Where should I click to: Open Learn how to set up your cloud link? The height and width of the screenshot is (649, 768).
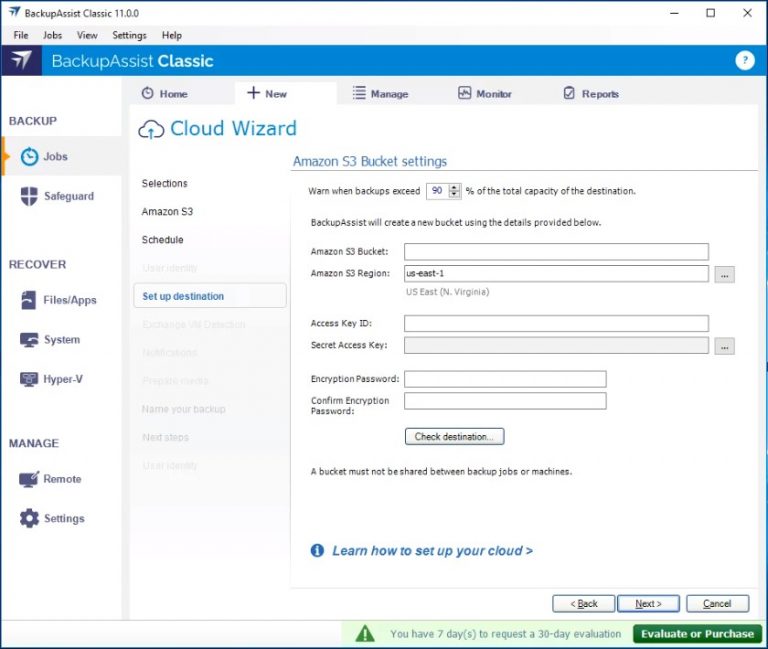432,551
